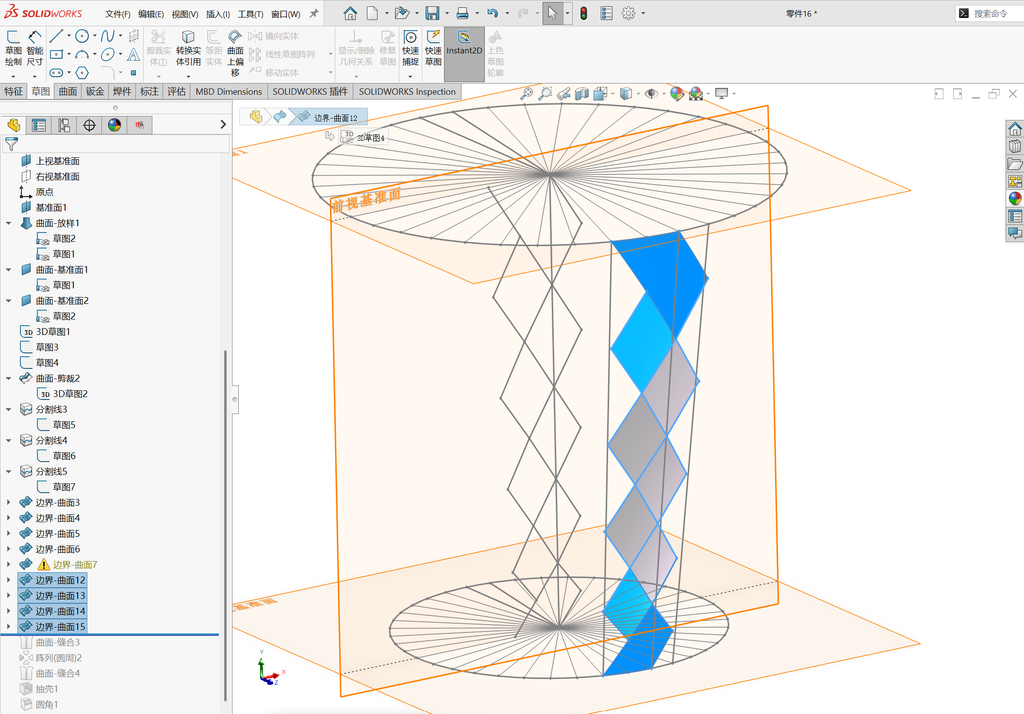Collapse the 曲面-基准面1 feature
The height and width of the screenshot is (714, 1024).
click(8, 269)
